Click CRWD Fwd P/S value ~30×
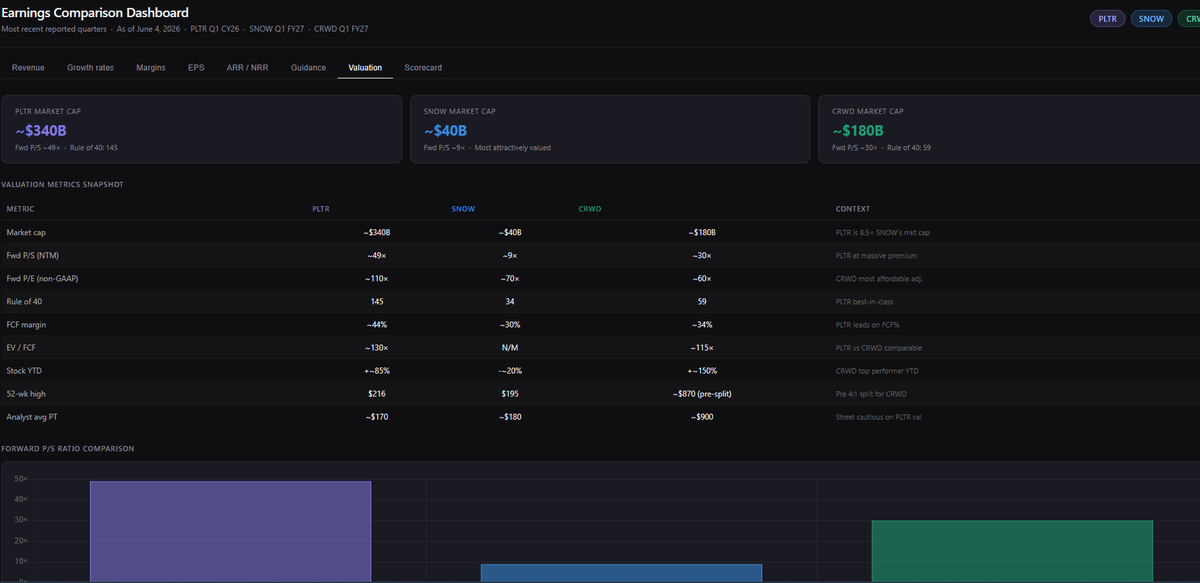The width and height of the screenshot is (1200, 583). (702, 255)
